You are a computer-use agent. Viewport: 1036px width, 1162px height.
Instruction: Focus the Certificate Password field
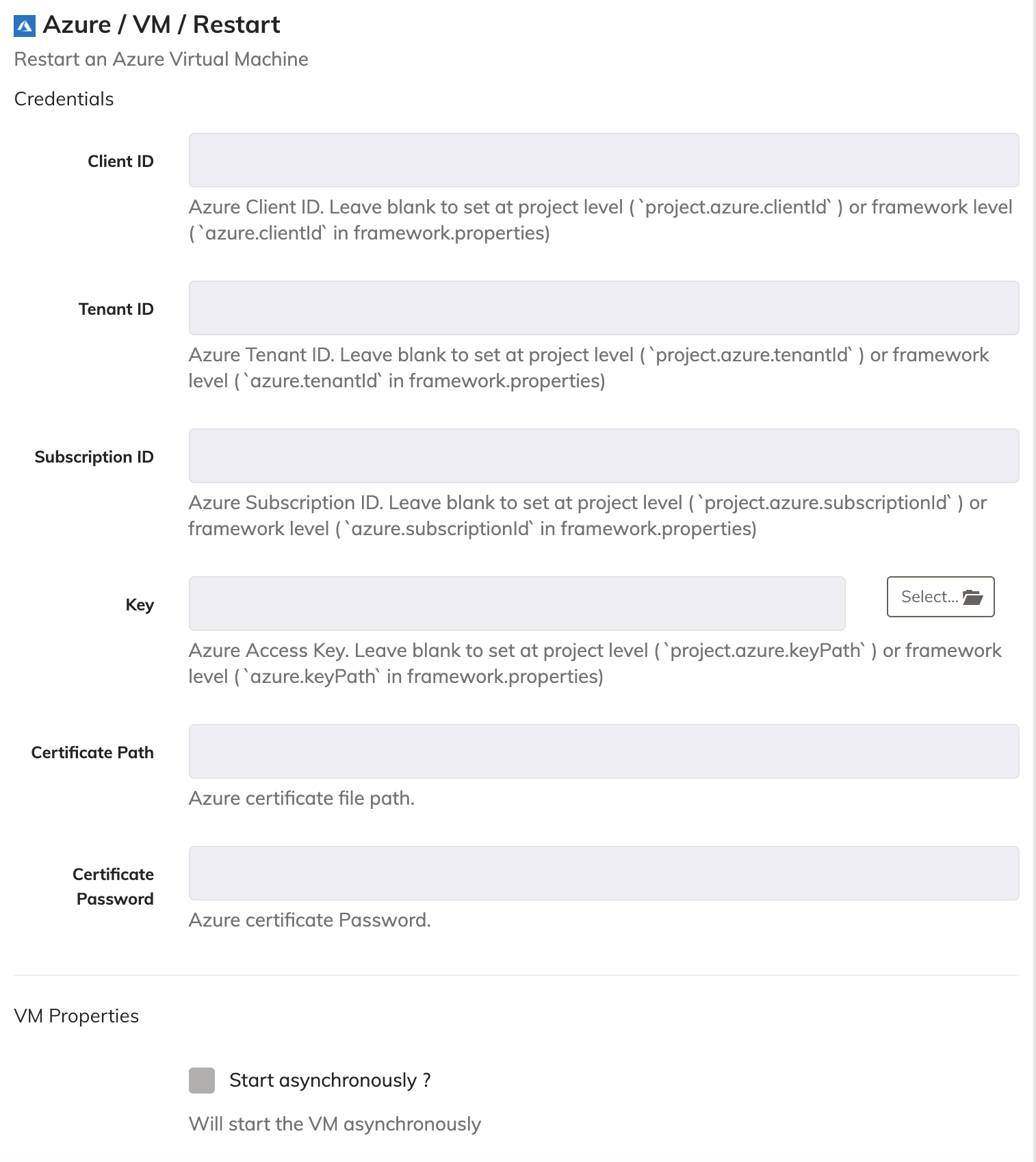pyautogui.click(x=604, y=873)
